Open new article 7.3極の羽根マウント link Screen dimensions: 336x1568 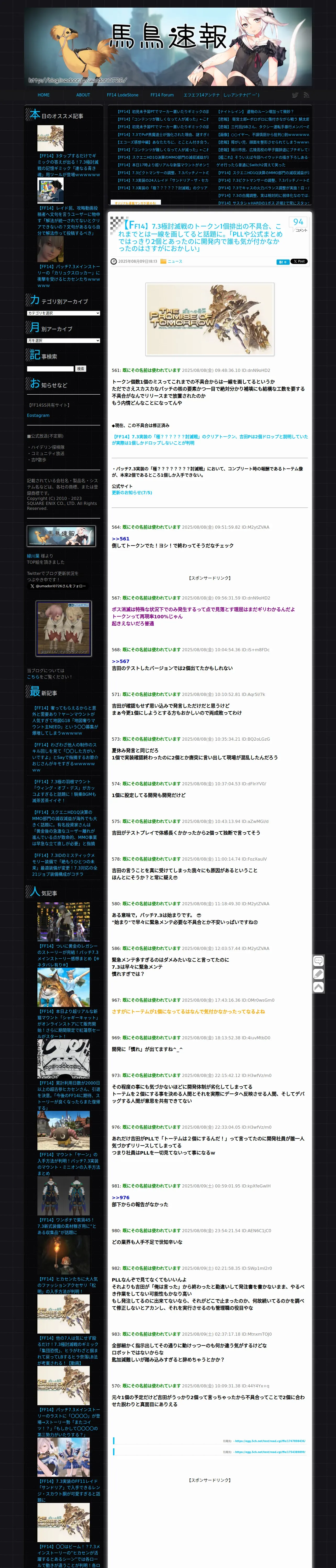65,791
